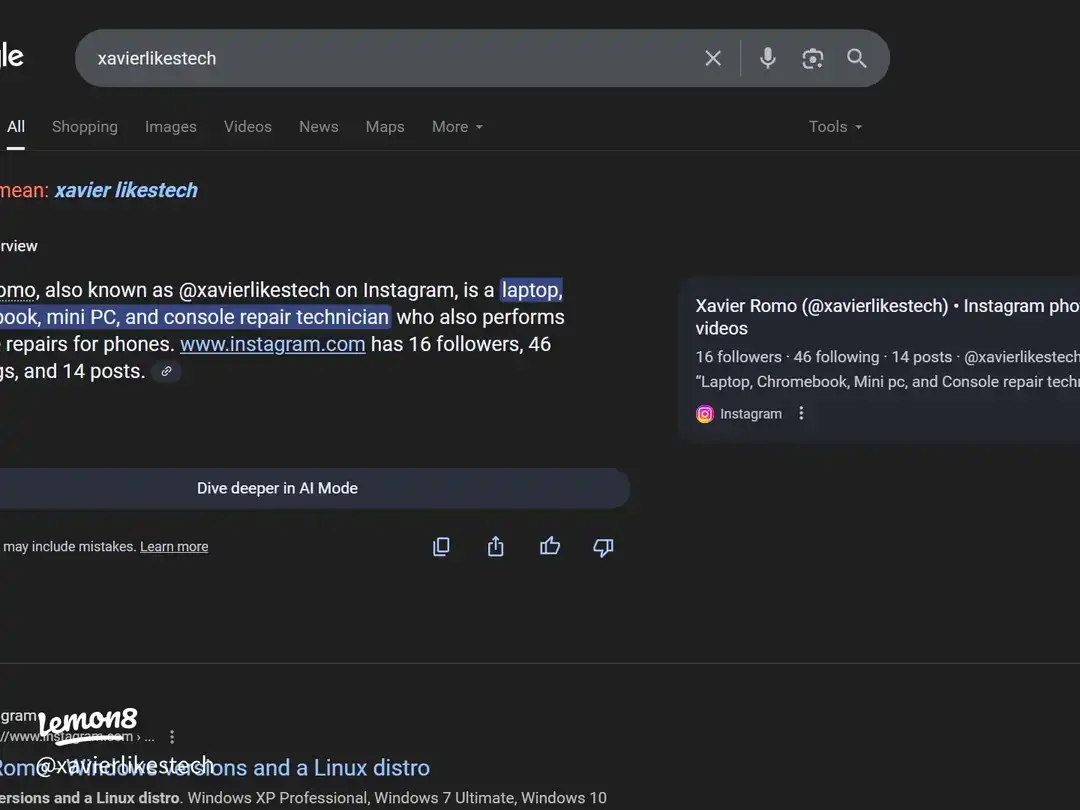
Task: Click the magnifying glass search icon
Action: pos(857,59)
